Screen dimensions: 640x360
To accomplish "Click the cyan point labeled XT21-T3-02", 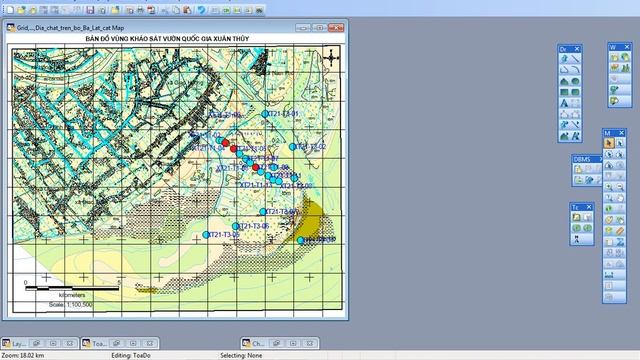I will click(292, 147).
